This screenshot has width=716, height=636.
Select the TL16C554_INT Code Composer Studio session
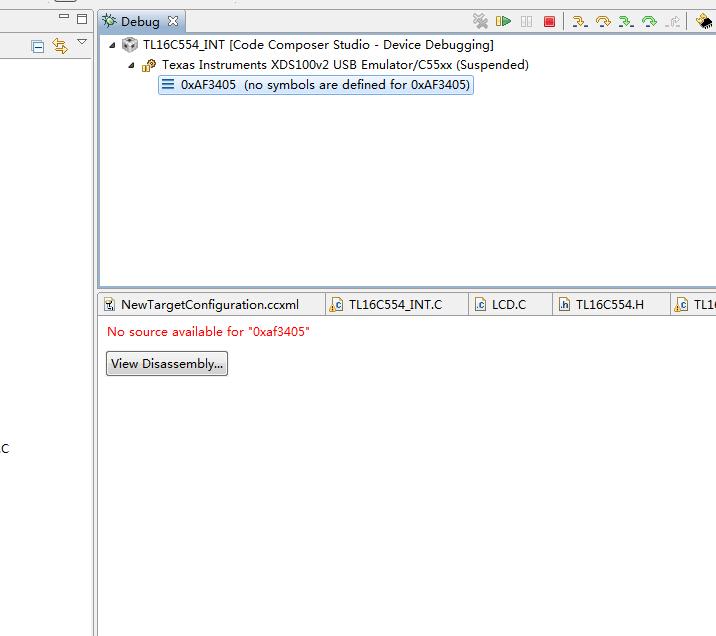pyautogui.click(x=318, y=45)
